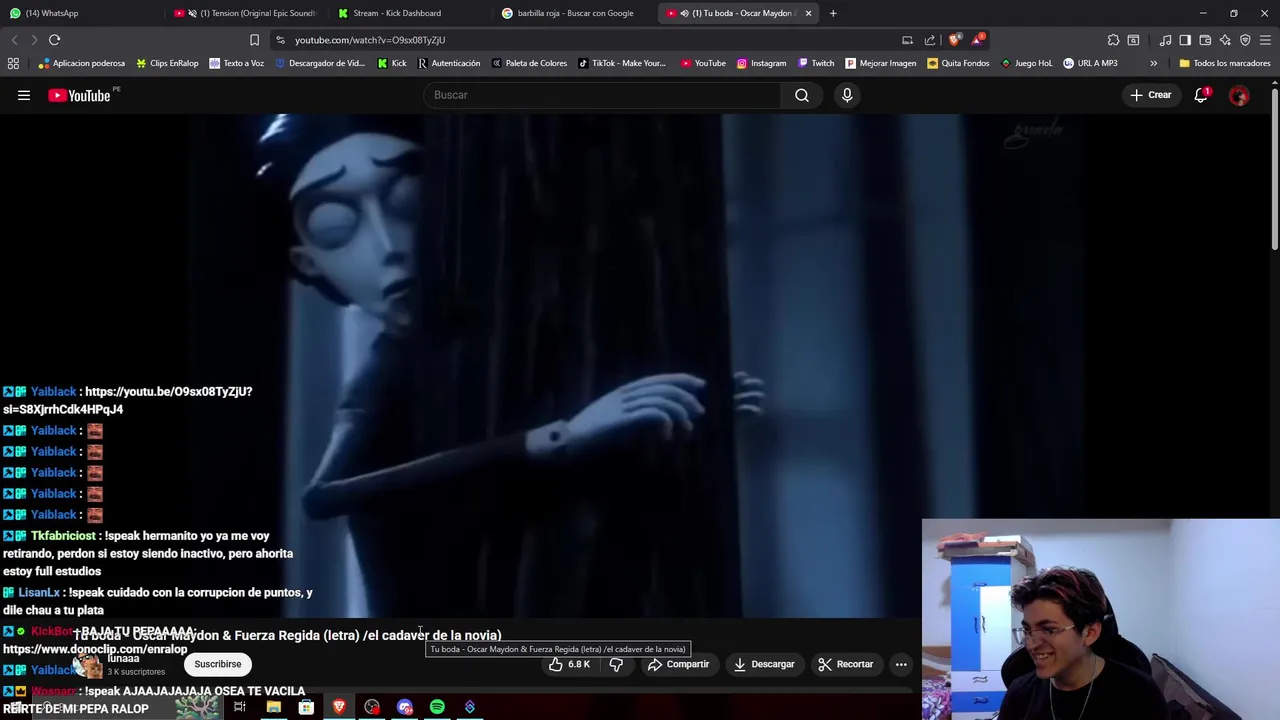1280x720 pixels.
Task: Switch to the Stream - Kick Dashboard tab
Action: tap(409, 13)
